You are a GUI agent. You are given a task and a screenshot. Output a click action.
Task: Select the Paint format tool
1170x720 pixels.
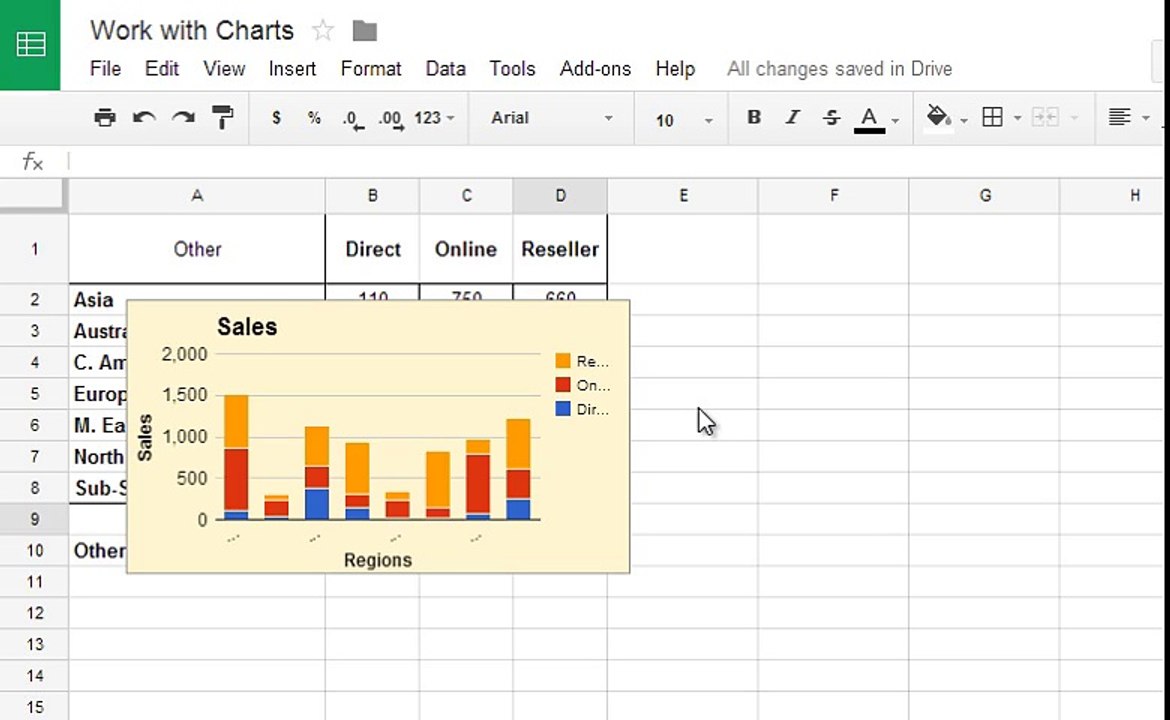click(x=222, y=118)
